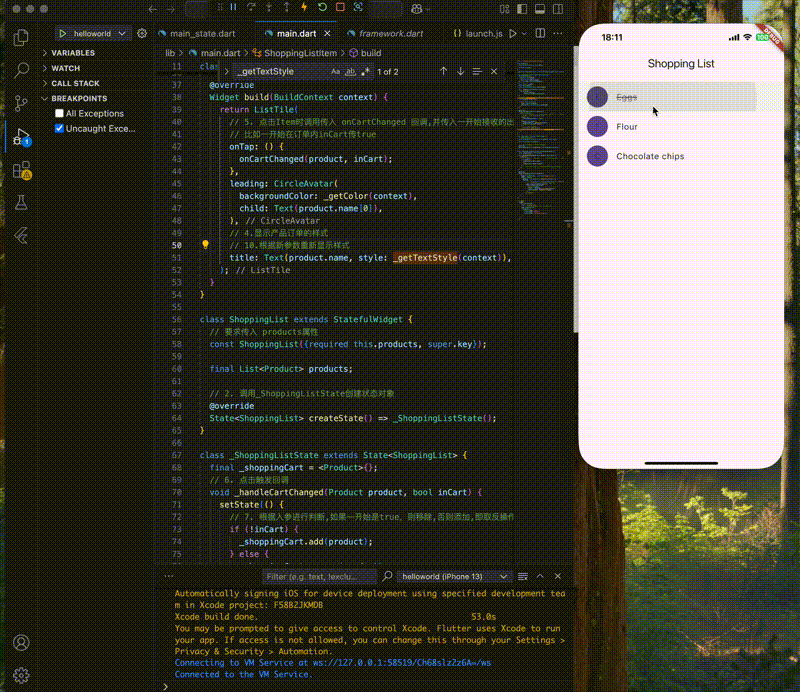Click Step Over in debug toolbar

pos(251,7)
